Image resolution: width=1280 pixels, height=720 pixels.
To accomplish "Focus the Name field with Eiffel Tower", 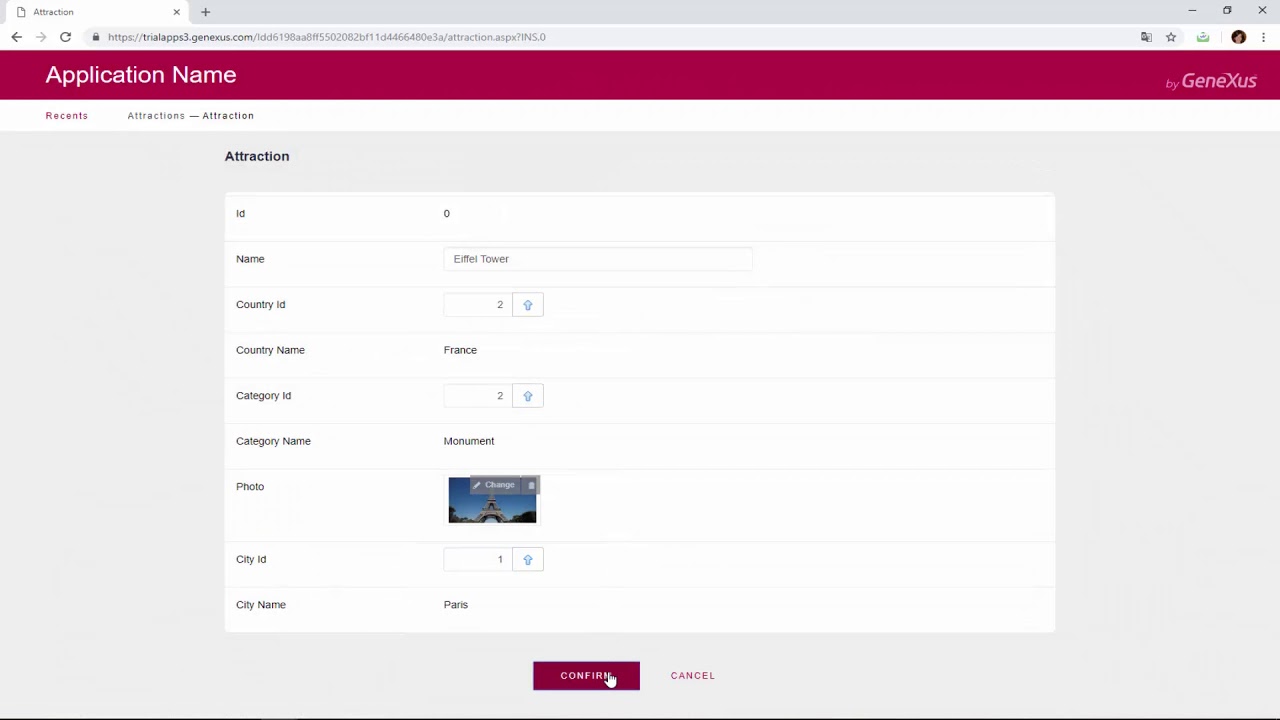I will pyautogui.click(x=598, y=259).
